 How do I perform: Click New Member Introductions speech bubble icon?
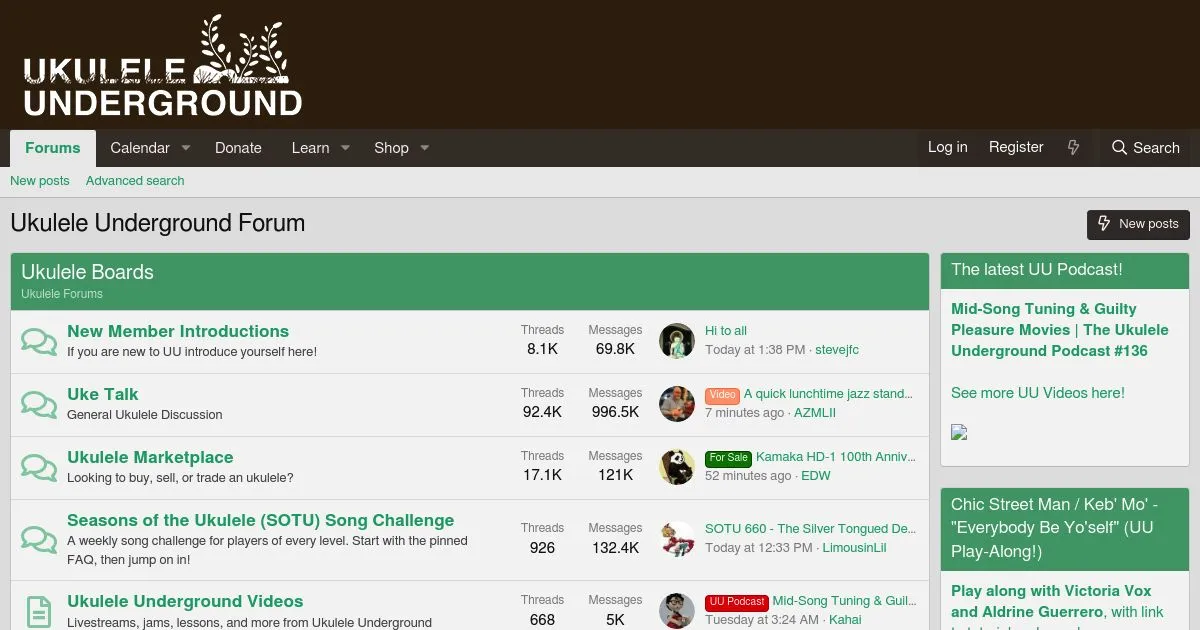click(x=39, y=341)
